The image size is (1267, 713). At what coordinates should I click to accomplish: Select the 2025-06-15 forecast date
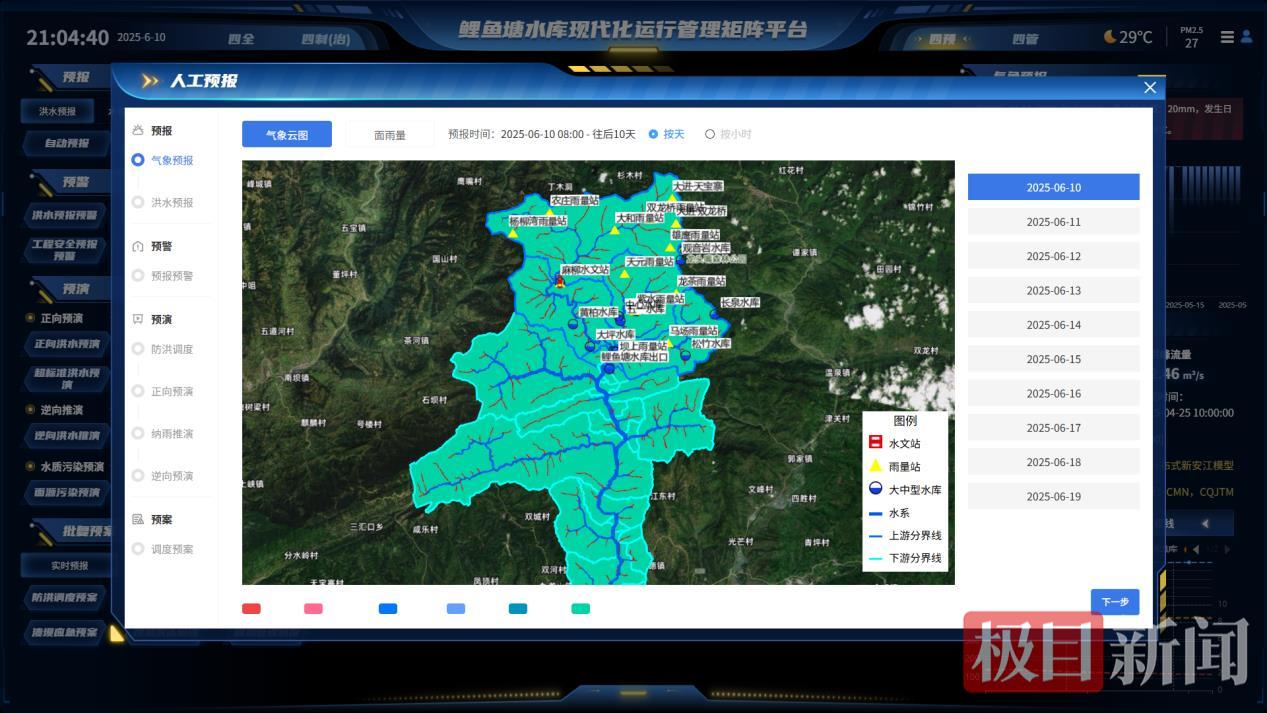pos(1052,359)
